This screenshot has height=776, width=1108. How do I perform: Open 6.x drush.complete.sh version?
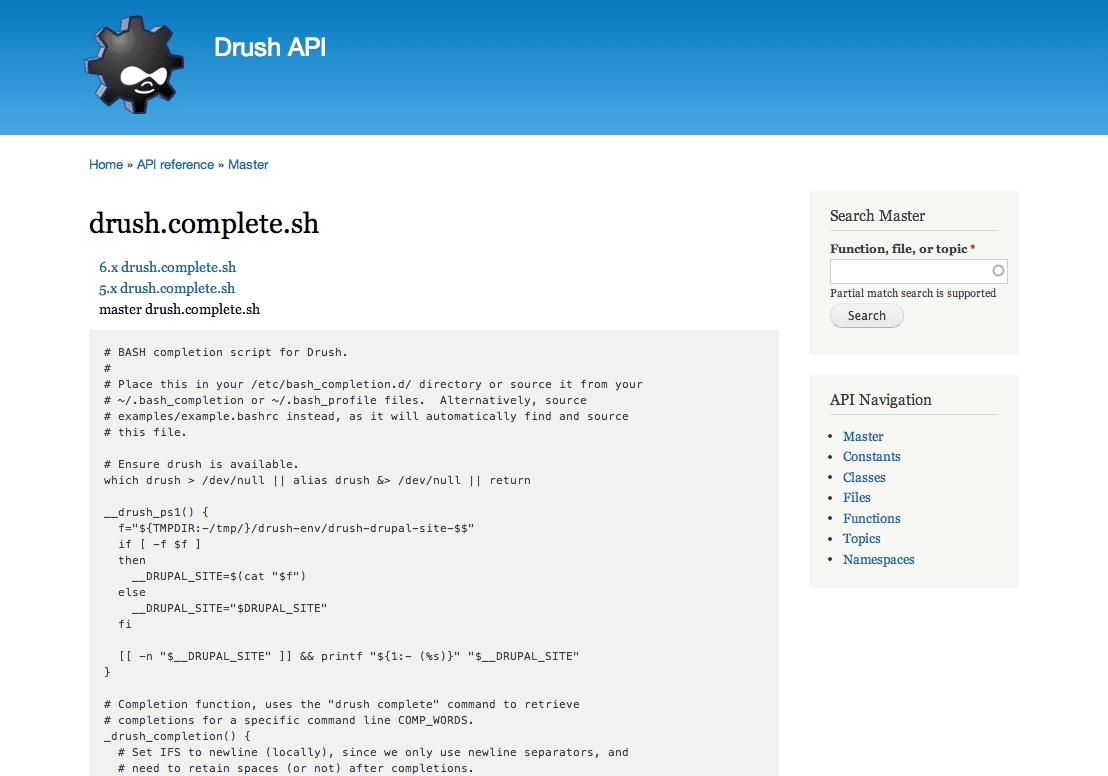(x=167, y=267)
